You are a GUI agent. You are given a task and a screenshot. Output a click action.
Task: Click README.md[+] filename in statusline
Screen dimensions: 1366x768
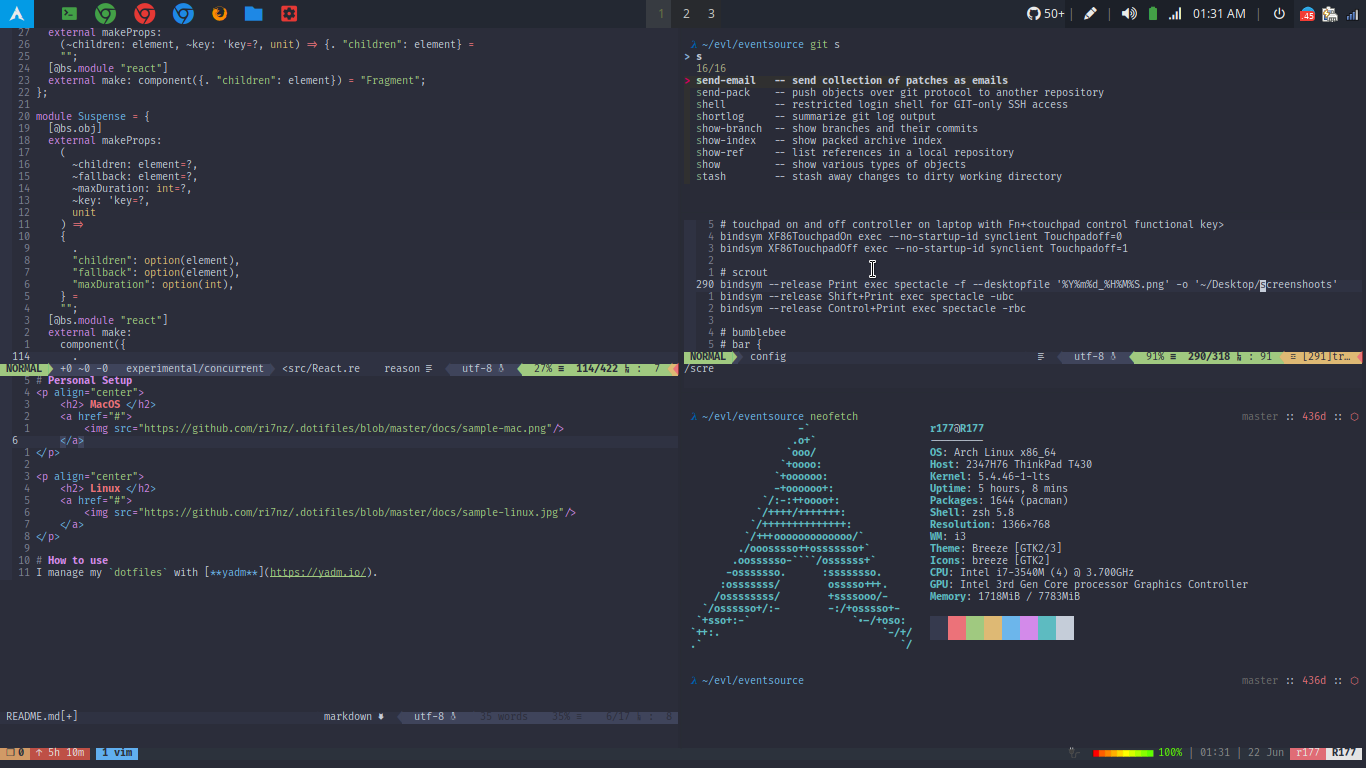(42, 716)
